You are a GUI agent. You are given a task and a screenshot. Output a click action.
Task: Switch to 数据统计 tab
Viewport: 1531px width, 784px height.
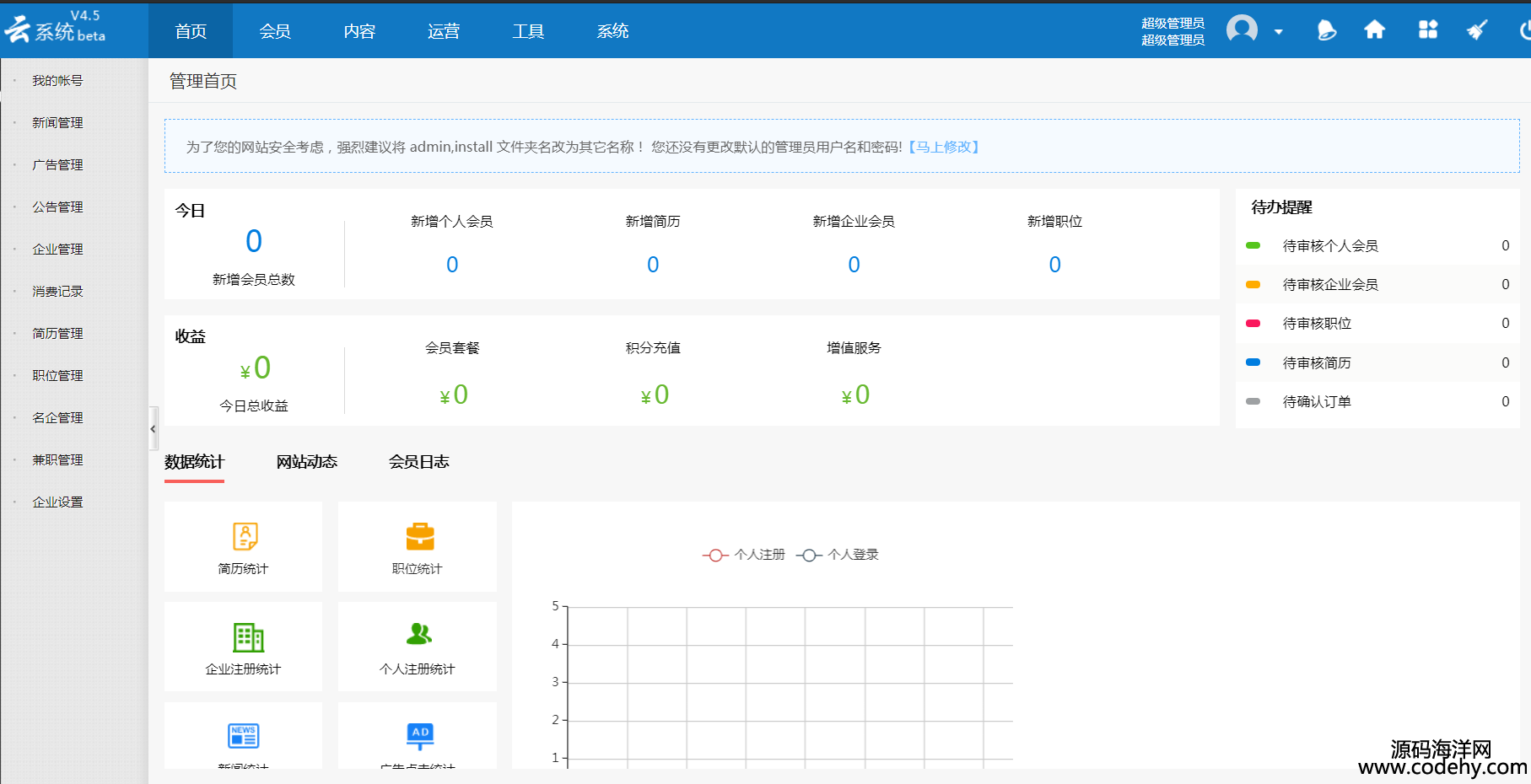tap(194, 462)
